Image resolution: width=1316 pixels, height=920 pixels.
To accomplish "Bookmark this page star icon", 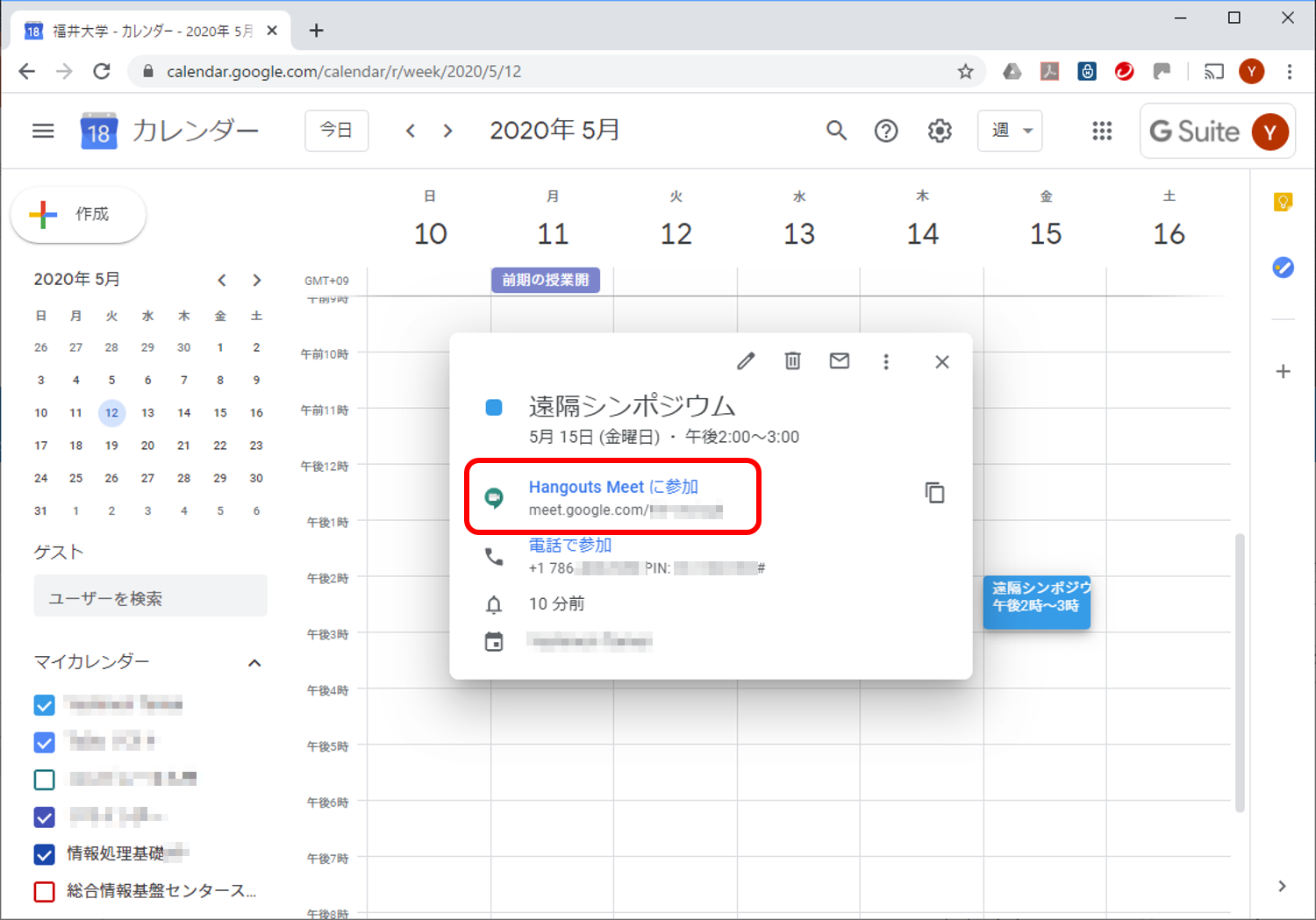I will [x=965, y=72].
